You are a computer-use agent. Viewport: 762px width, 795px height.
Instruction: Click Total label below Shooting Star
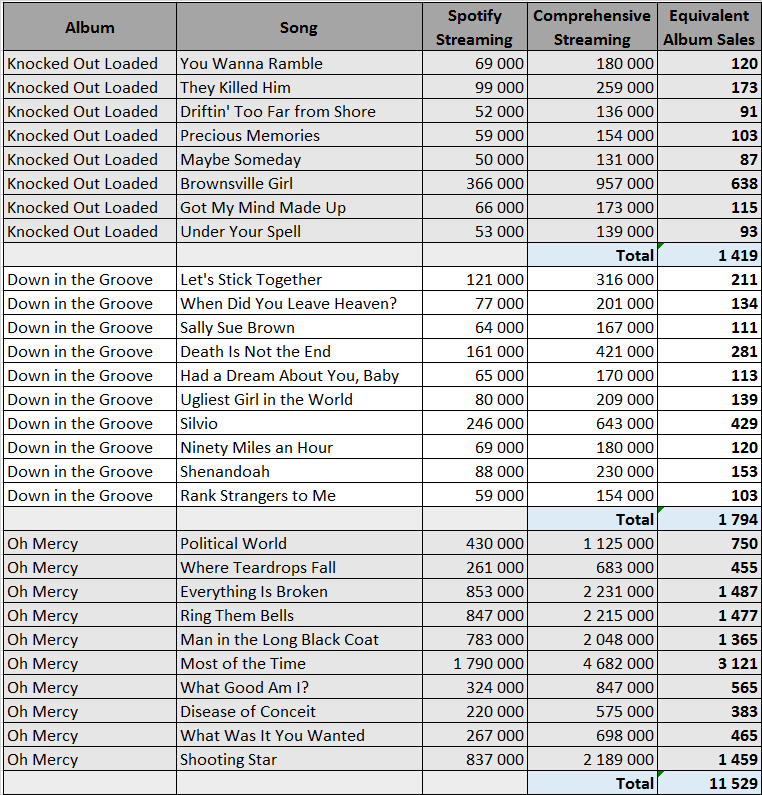coord(592,783)
